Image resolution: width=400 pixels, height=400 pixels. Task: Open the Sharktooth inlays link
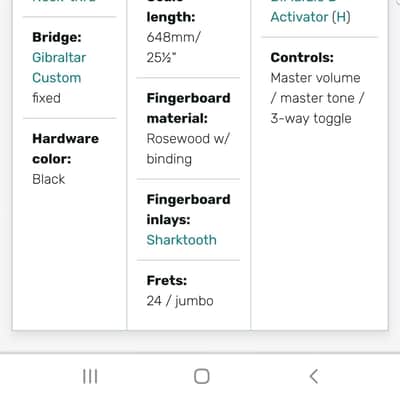181,240
